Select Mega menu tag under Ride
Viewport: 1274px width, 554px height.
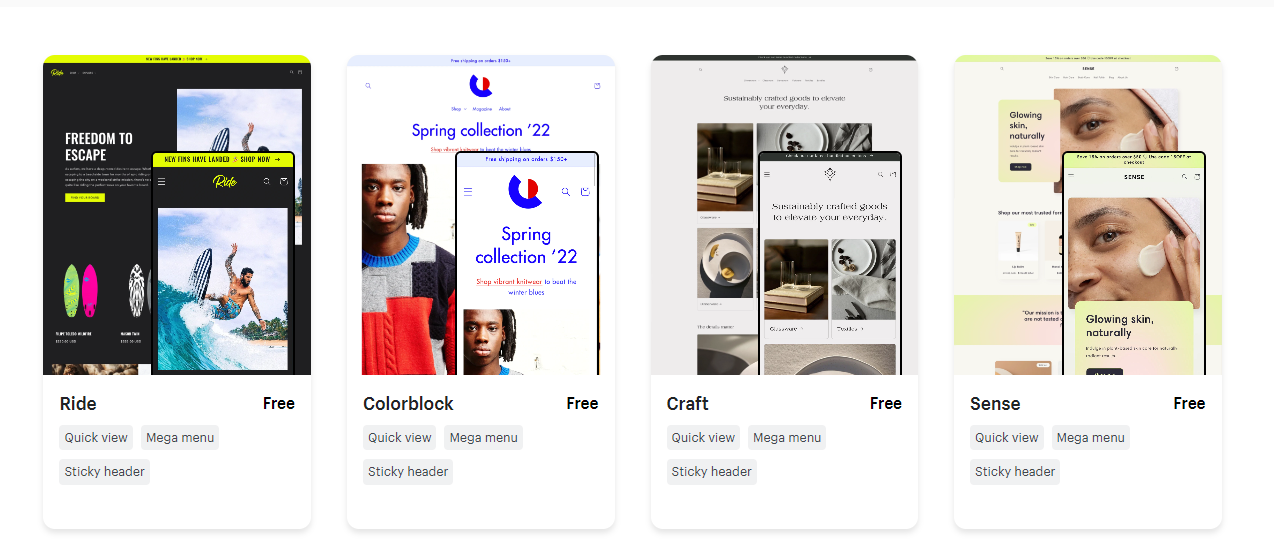coord(180,437)
